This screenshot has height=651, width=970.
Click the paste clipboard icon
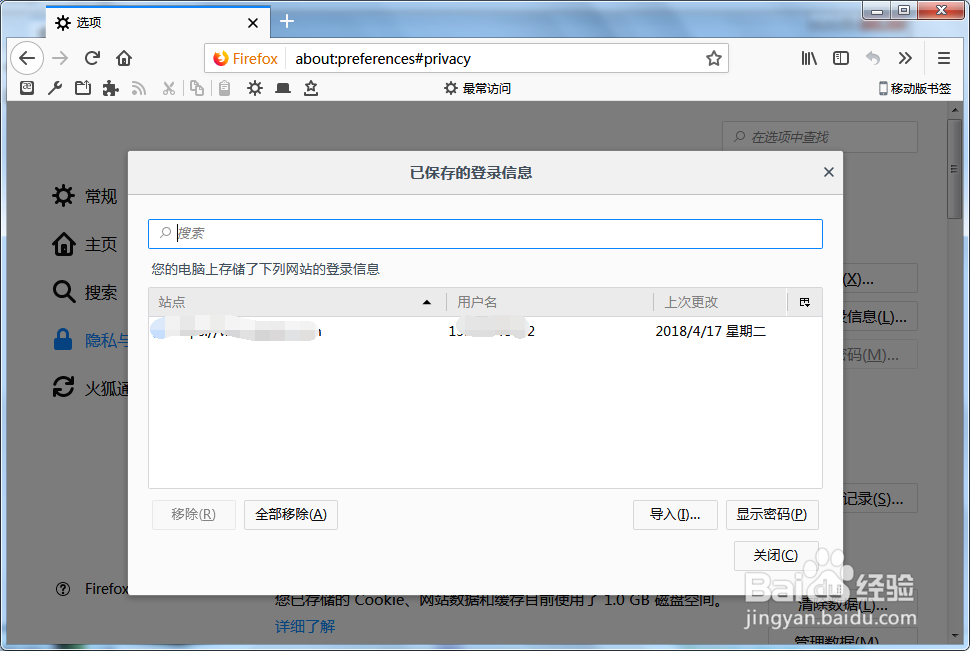225,88
